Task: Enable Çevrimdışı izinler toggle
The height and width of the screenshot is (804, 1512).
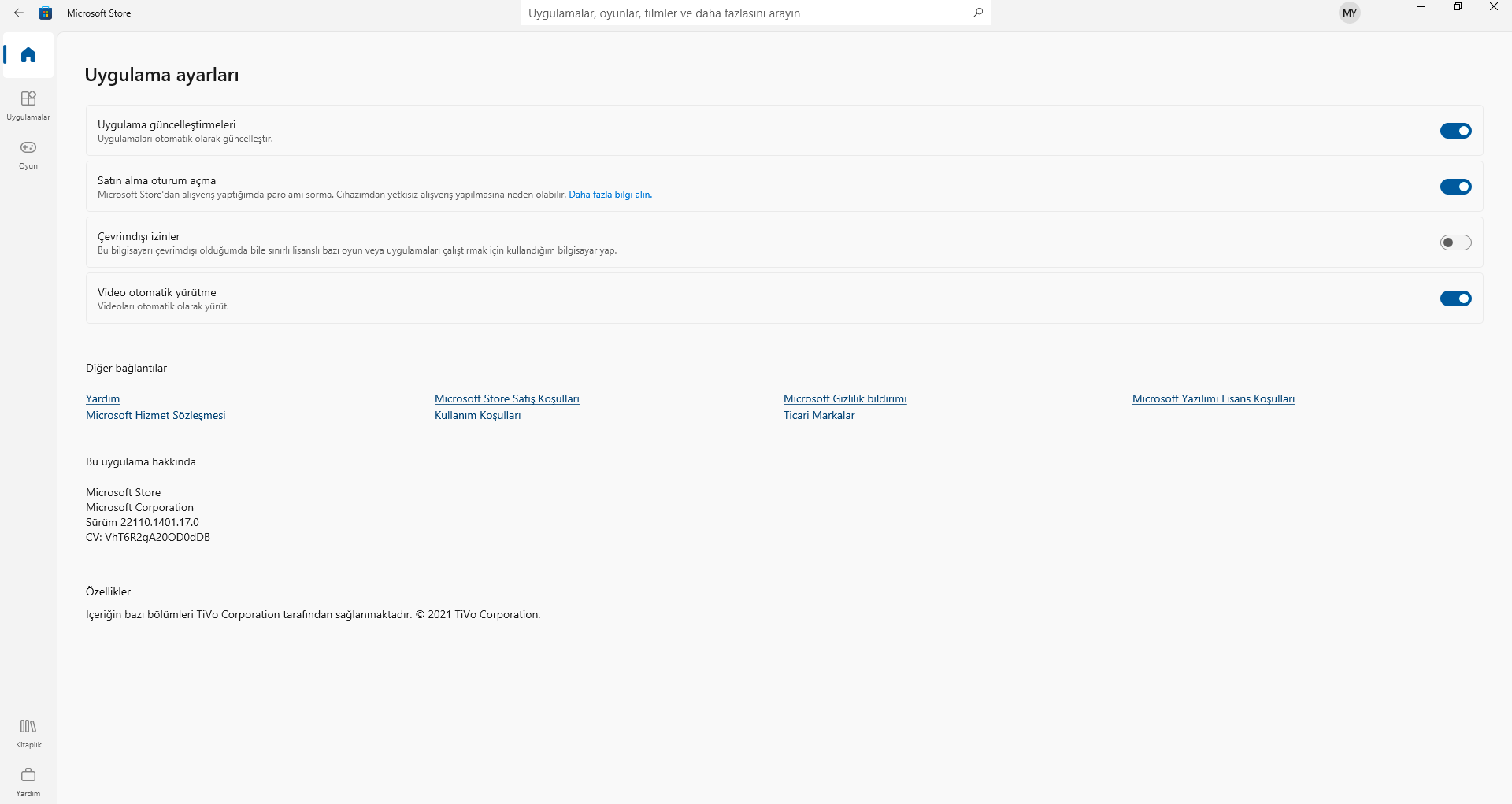Action: (1456, 243)
